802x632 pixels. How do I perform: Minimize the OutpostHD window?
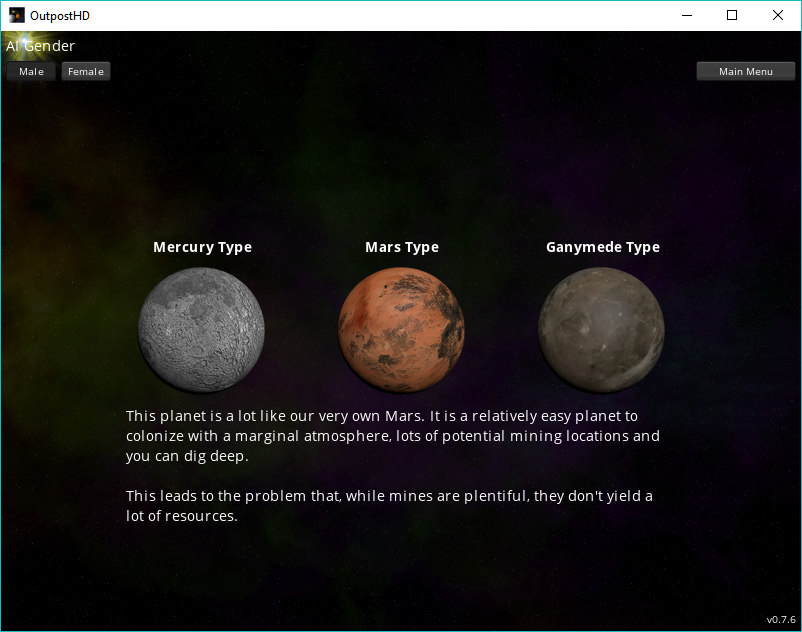(x=687, y=15)
